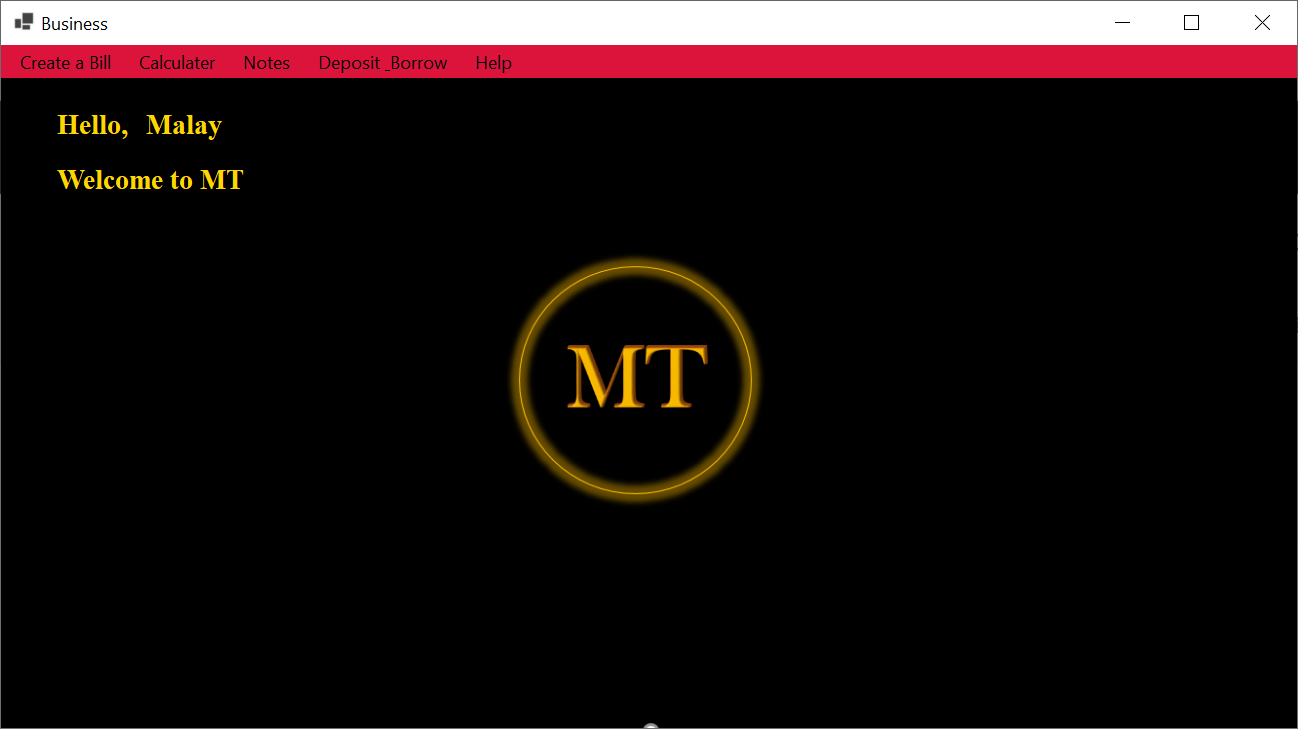Open the Create a Bill menu

pos(64,62)
